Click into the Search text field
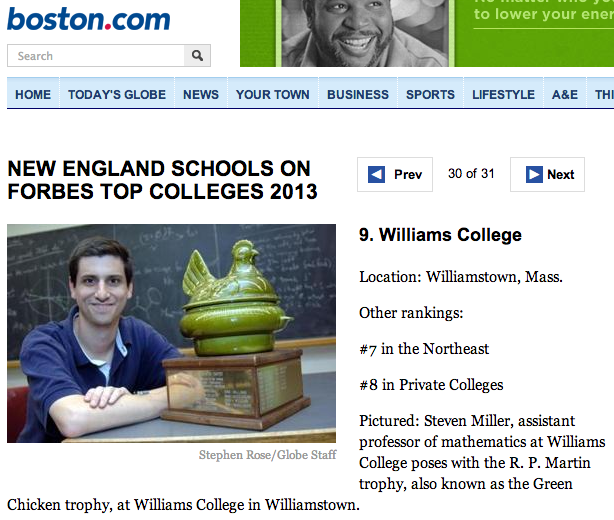 96,56
